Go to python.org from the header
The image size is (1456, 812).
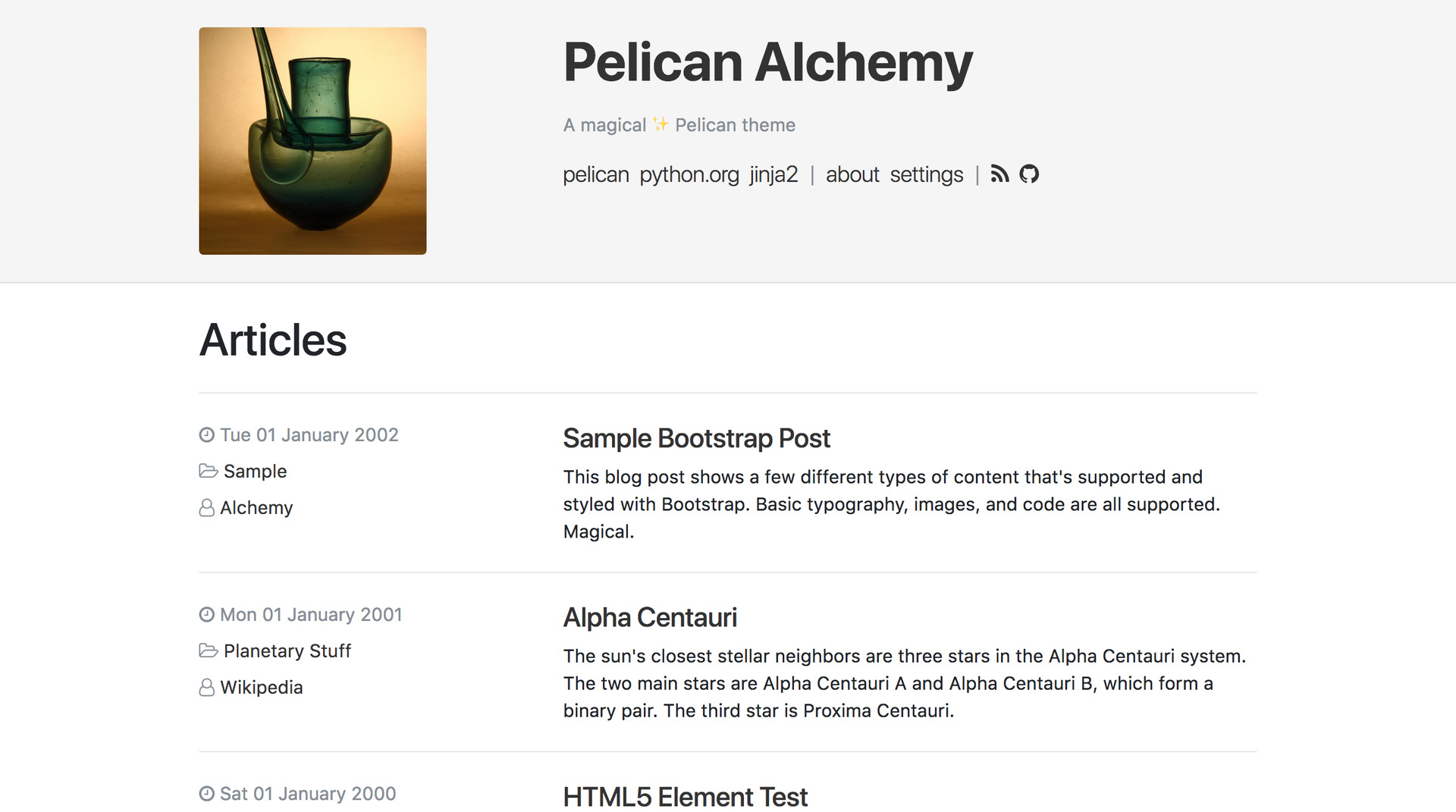689,174
